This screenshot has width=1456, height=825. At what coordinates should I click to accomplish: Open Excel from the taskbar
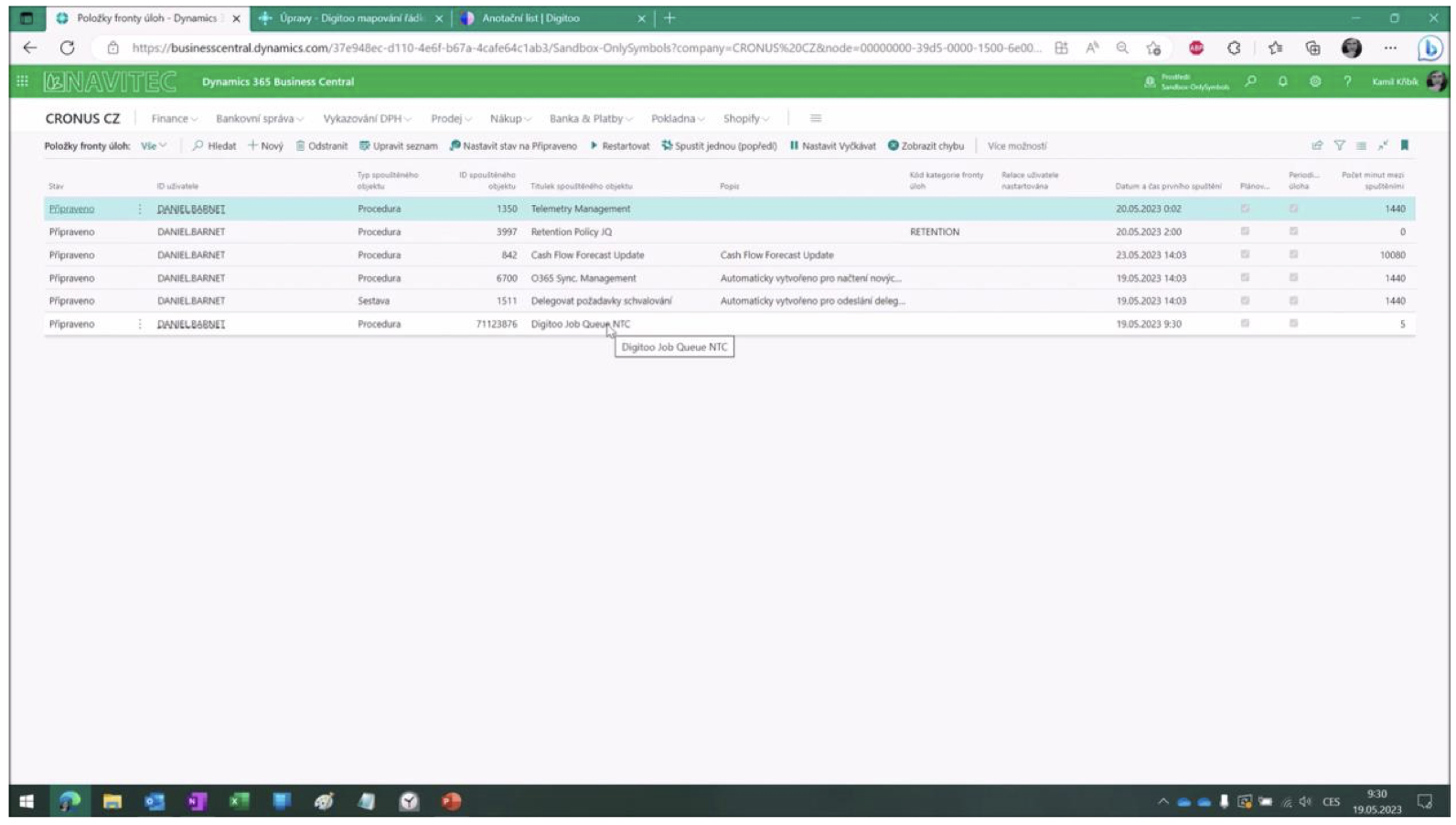pos(240,801)
